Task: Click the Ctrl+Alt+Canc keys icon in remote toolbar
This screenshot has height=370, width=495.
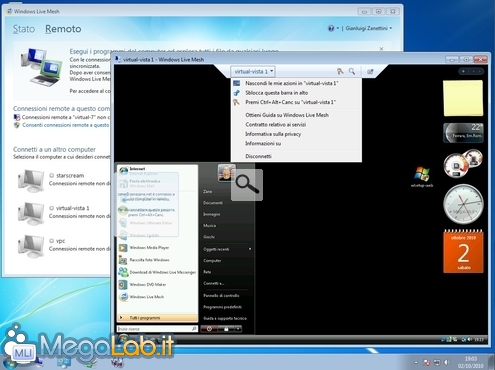Action: tap(340, 71)
